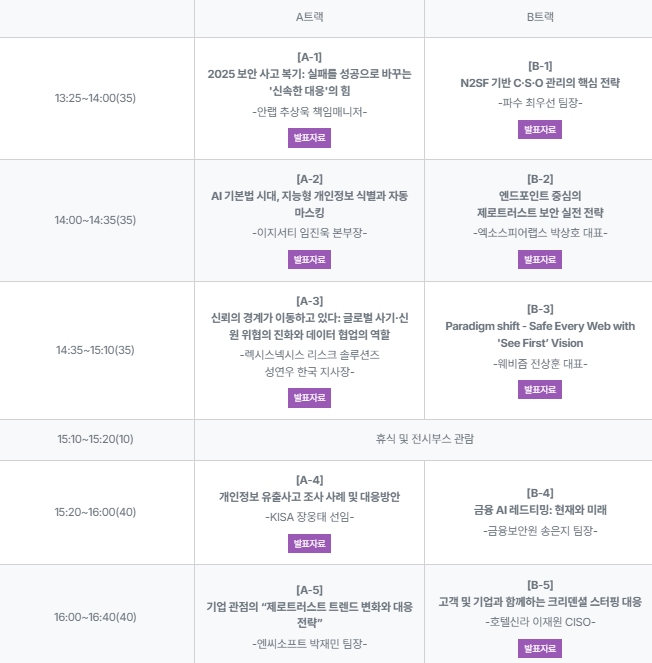
Task: Open the A-3 발표자료 button
Action: [309, 398]
